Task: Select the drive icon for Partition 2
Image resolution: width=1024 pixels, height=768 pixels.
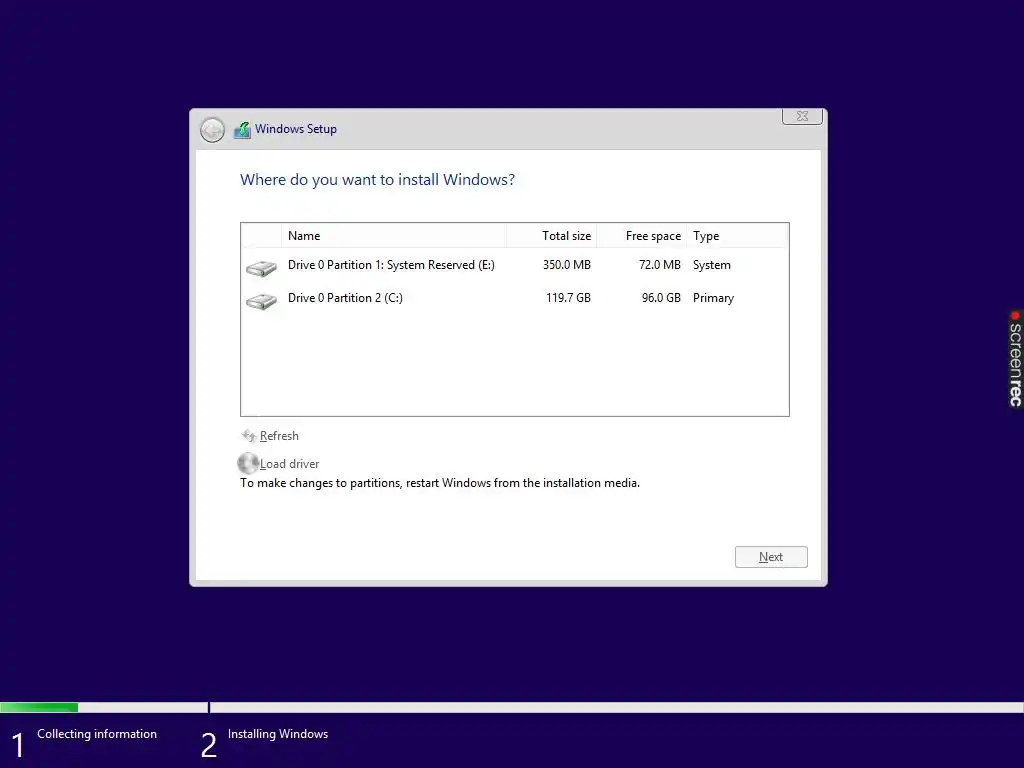Action: click(261, 301)
